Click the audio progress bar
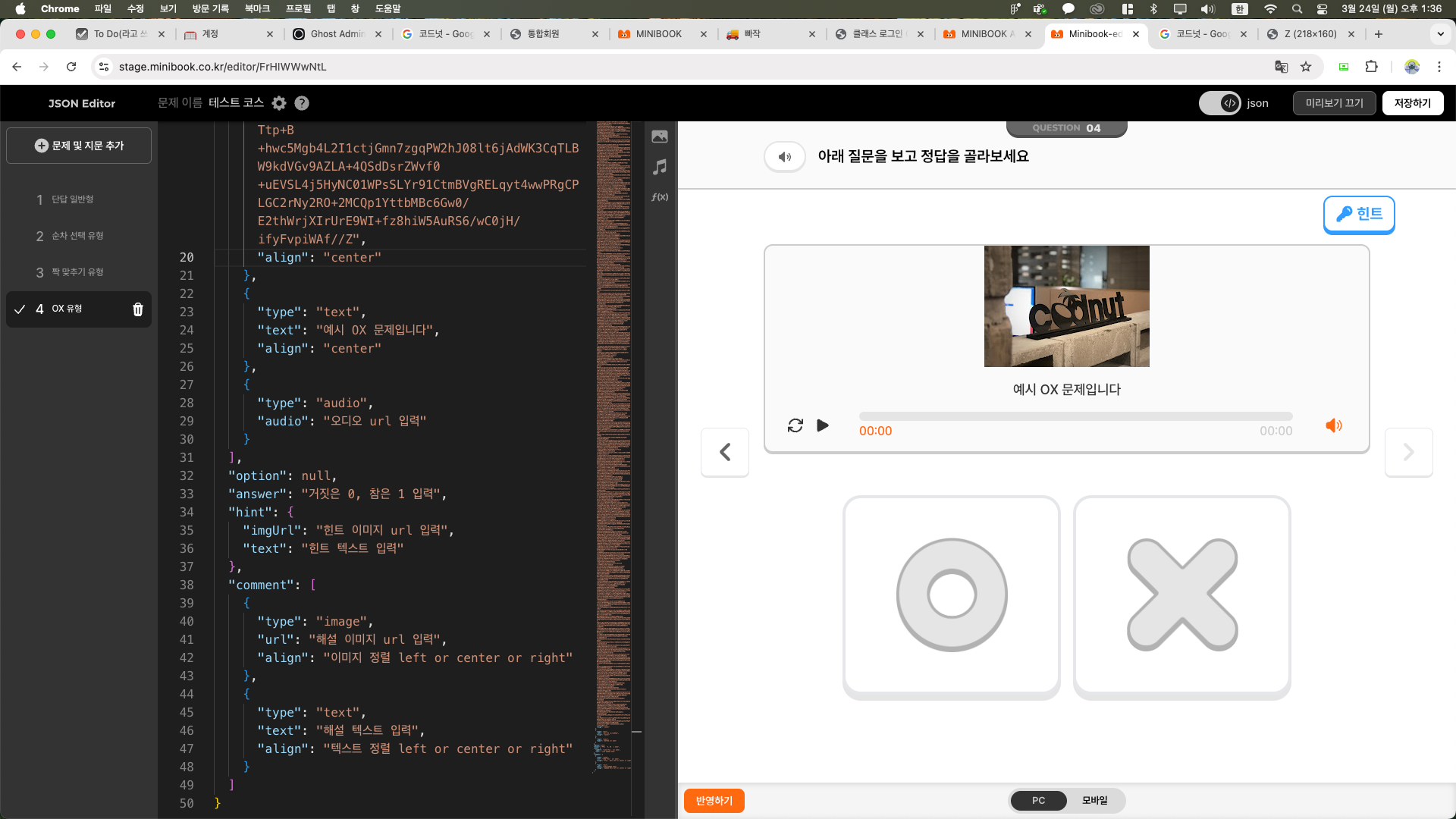This screenshot has width=1456, height=819. [x=1075, y=416]
